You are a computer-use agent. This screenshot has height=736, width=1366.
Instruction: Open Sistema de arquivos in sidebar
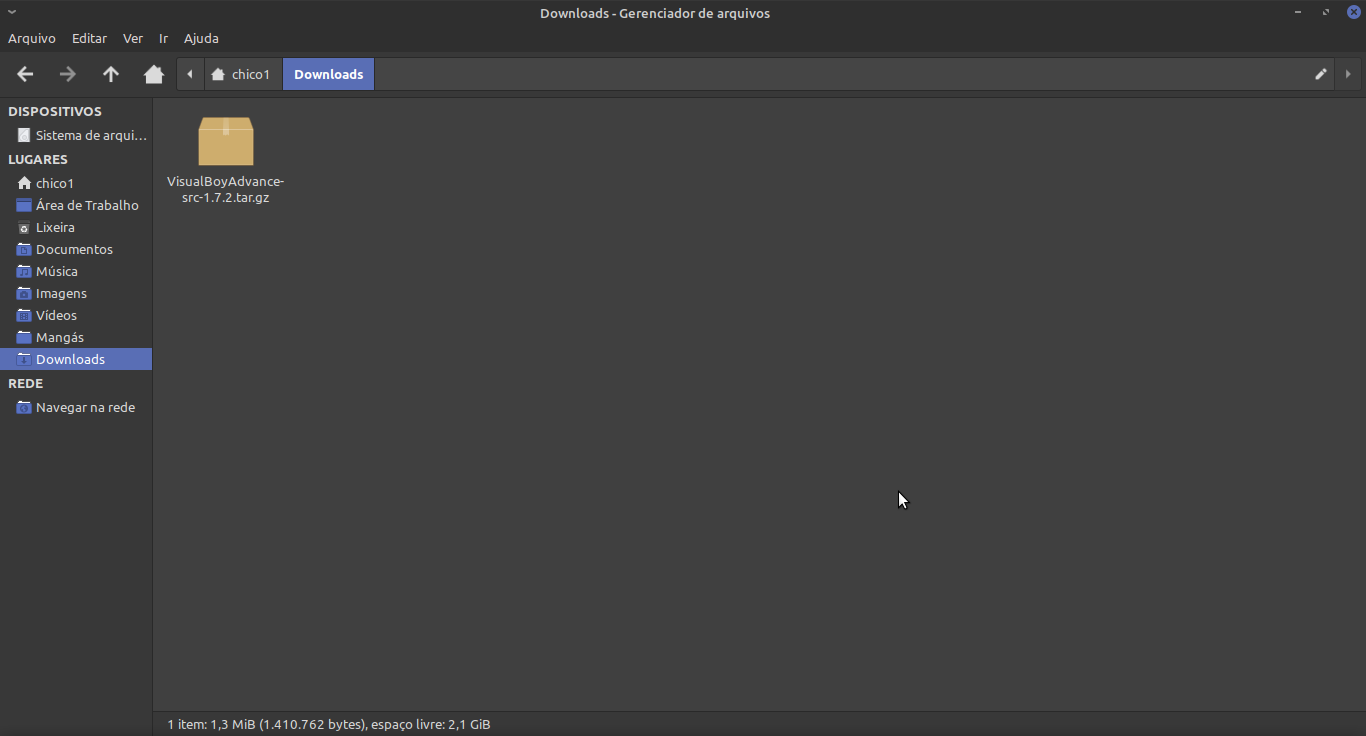pos(76,135)
